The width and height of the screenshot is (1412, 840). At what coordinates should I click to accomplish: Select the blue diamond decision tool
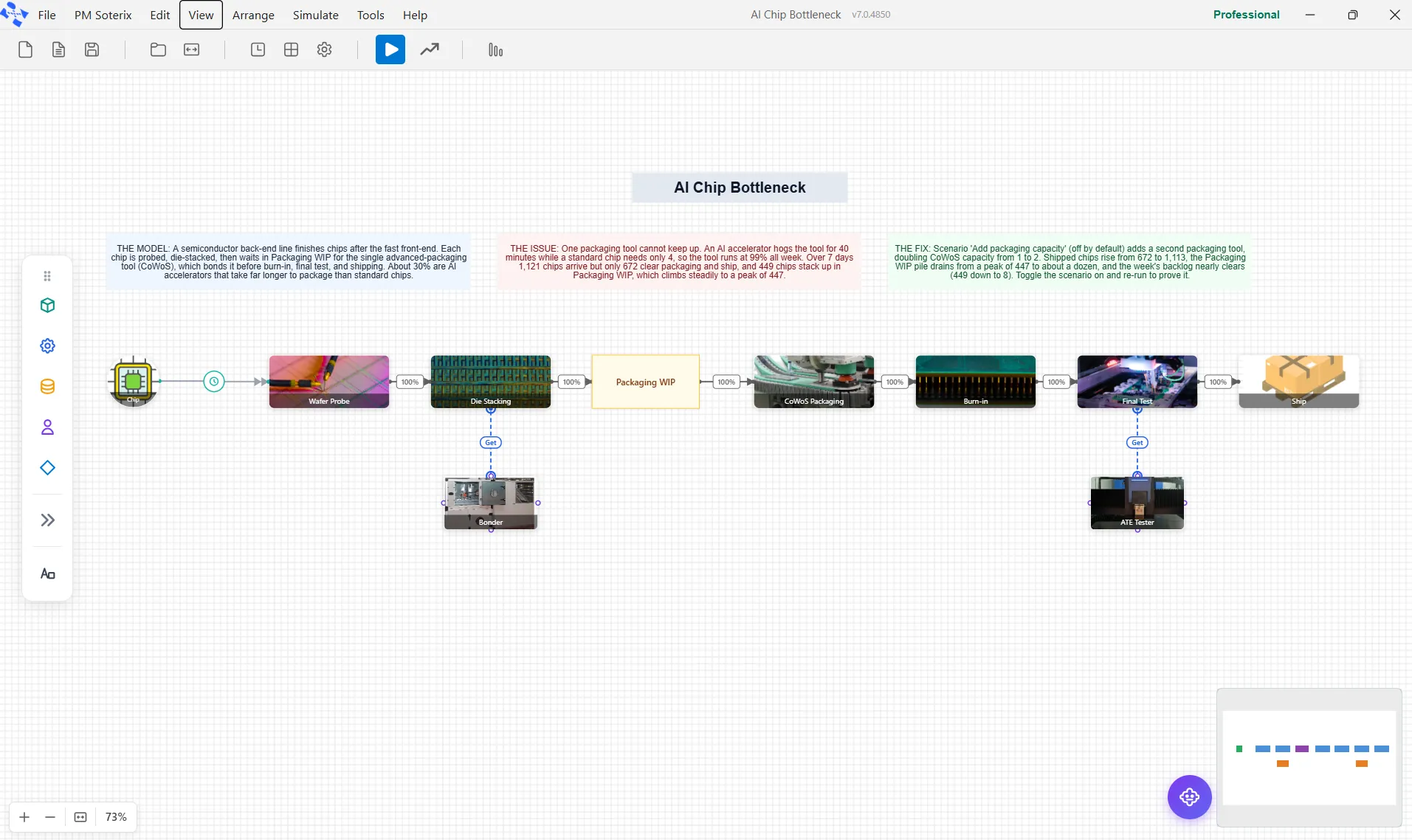click(47, 467)
